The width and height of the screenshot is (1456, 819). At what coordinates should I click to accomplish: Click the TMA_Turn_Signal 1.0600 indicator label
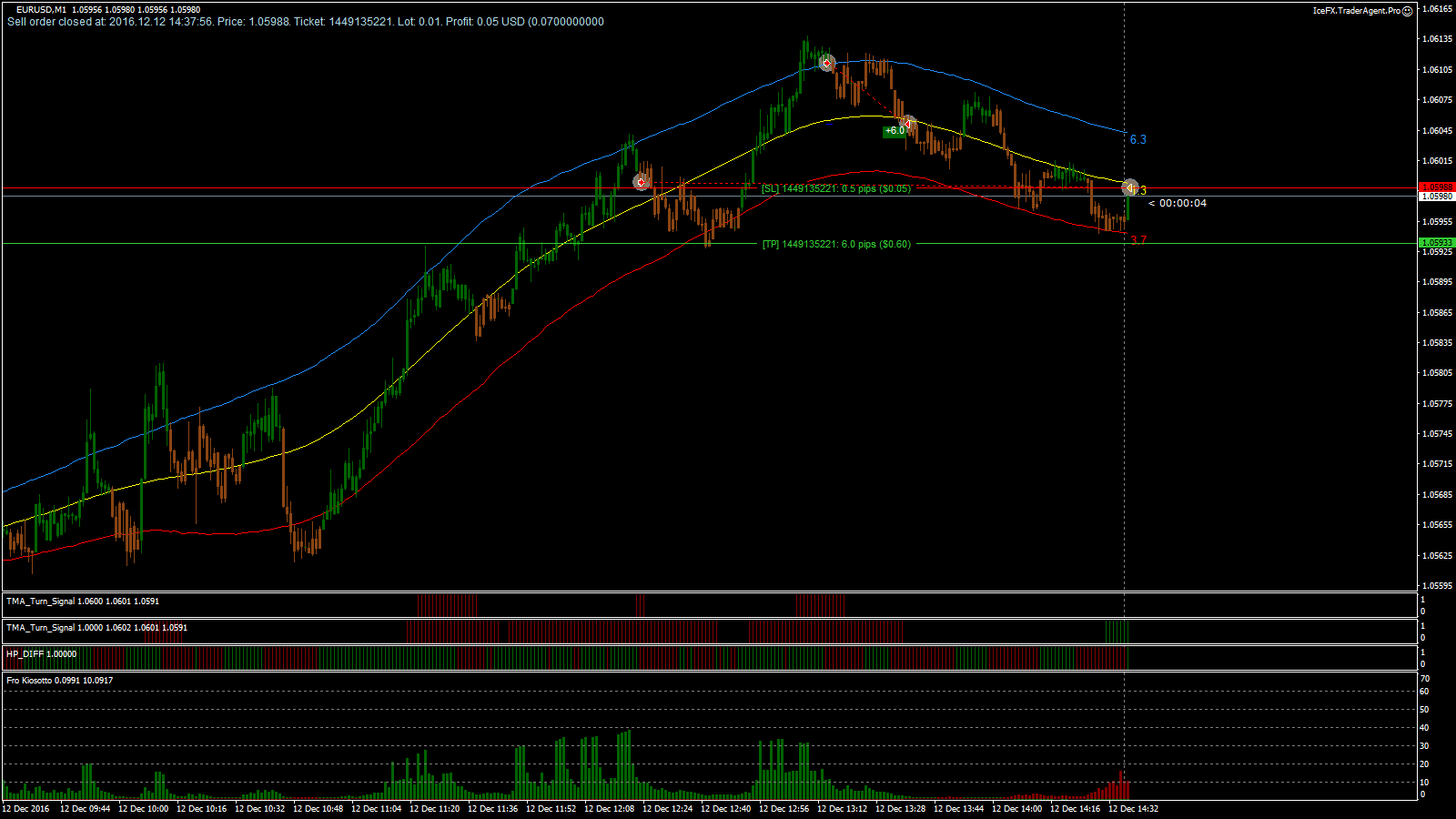[83, 602]
